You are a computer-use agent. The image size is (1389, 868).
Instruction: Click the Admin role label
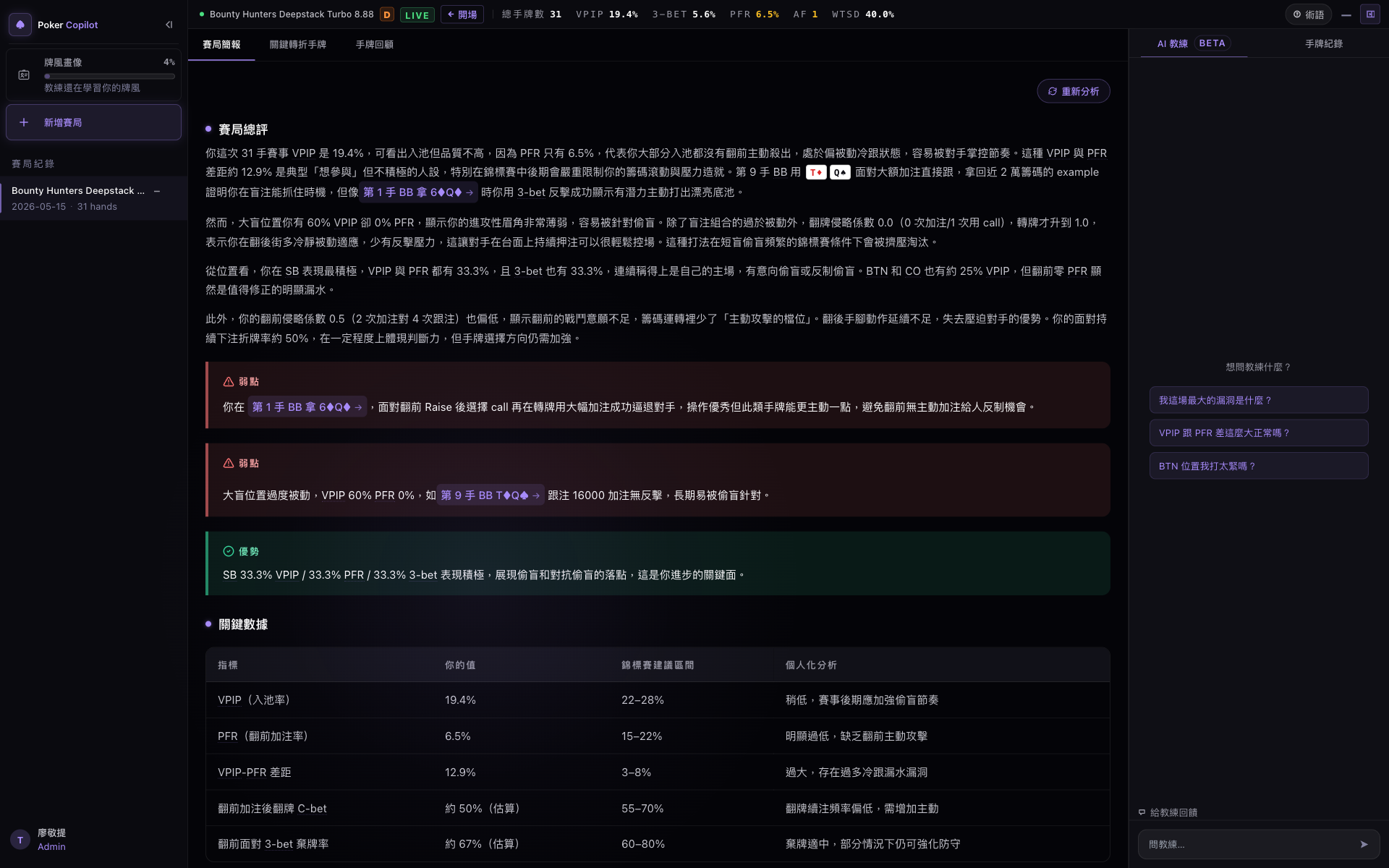click(x=51, y=846)
